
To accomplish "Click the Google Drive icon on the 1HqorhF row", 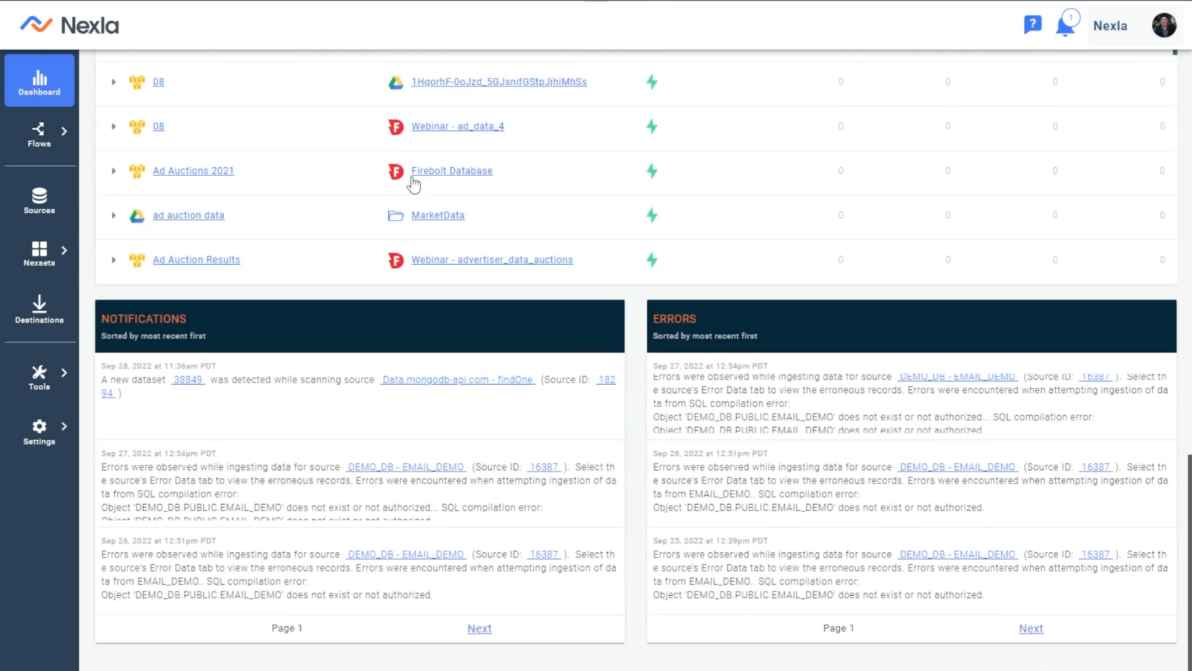I will pos(395,82).
